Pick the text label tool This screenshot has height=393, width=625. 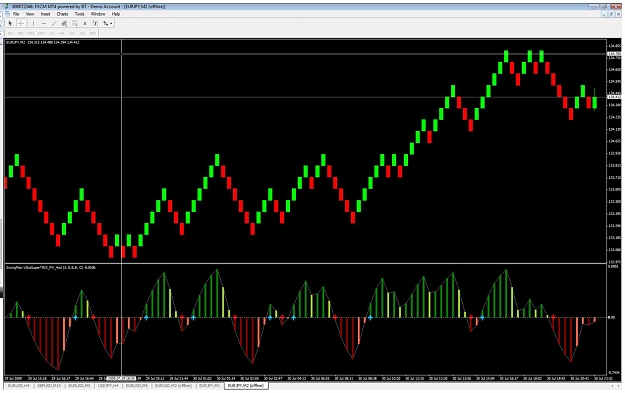point(95,24)
